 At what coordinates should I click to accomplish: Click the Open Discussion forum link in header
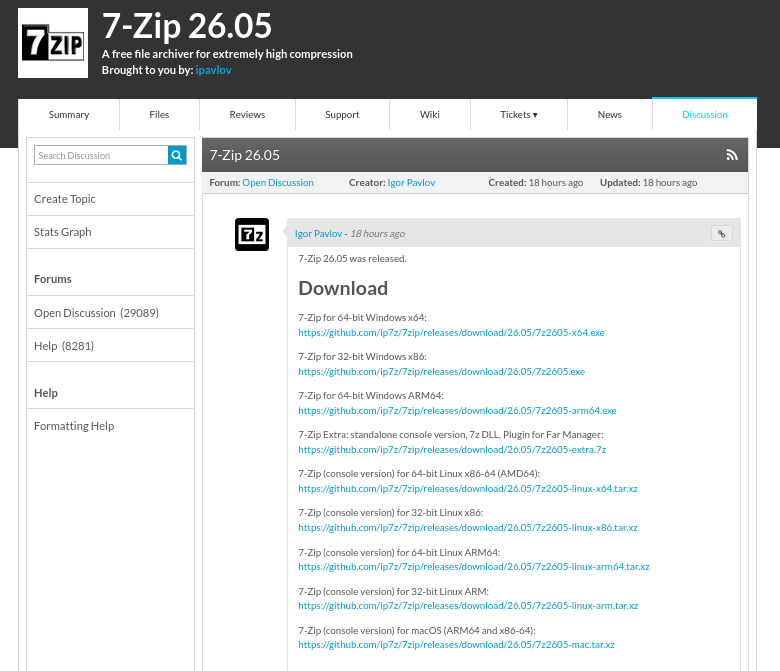pos(278,183)
